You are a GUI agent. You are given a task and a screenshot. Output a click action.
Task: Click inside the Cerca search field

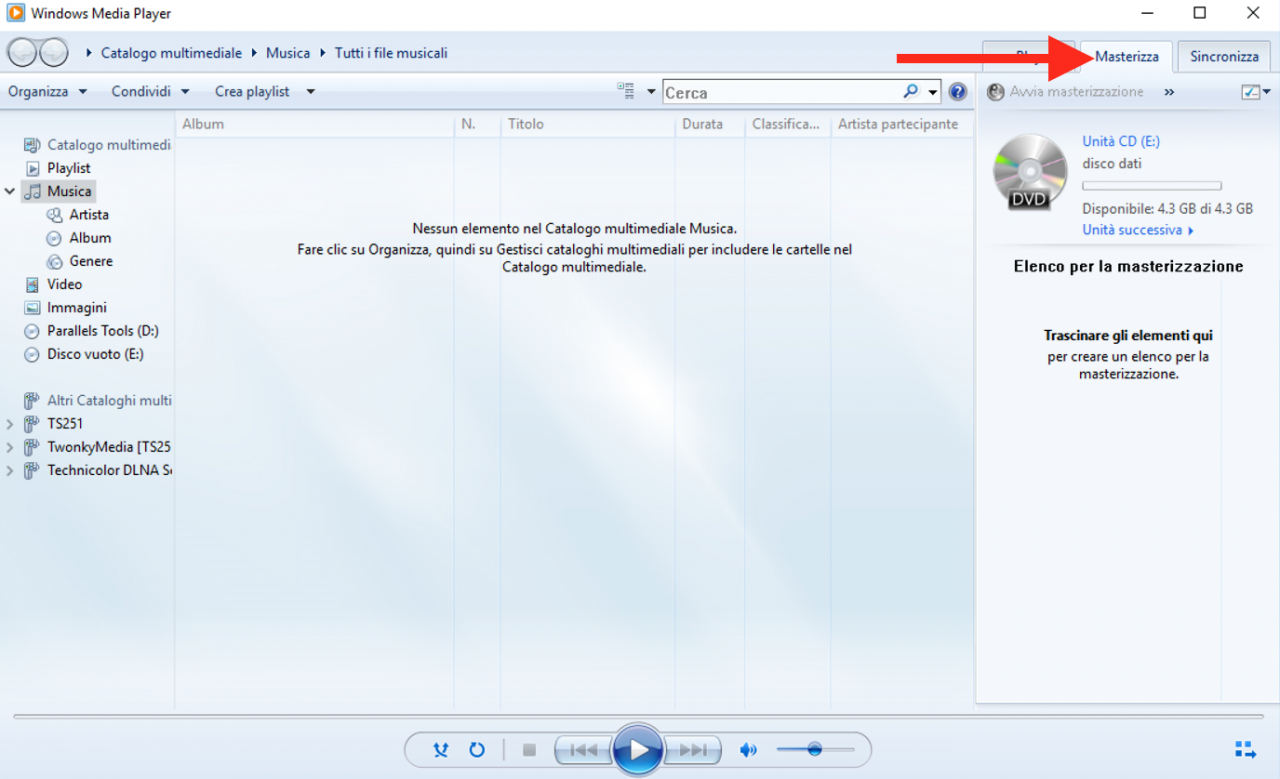pyautogui.click(x=782, y=92)
